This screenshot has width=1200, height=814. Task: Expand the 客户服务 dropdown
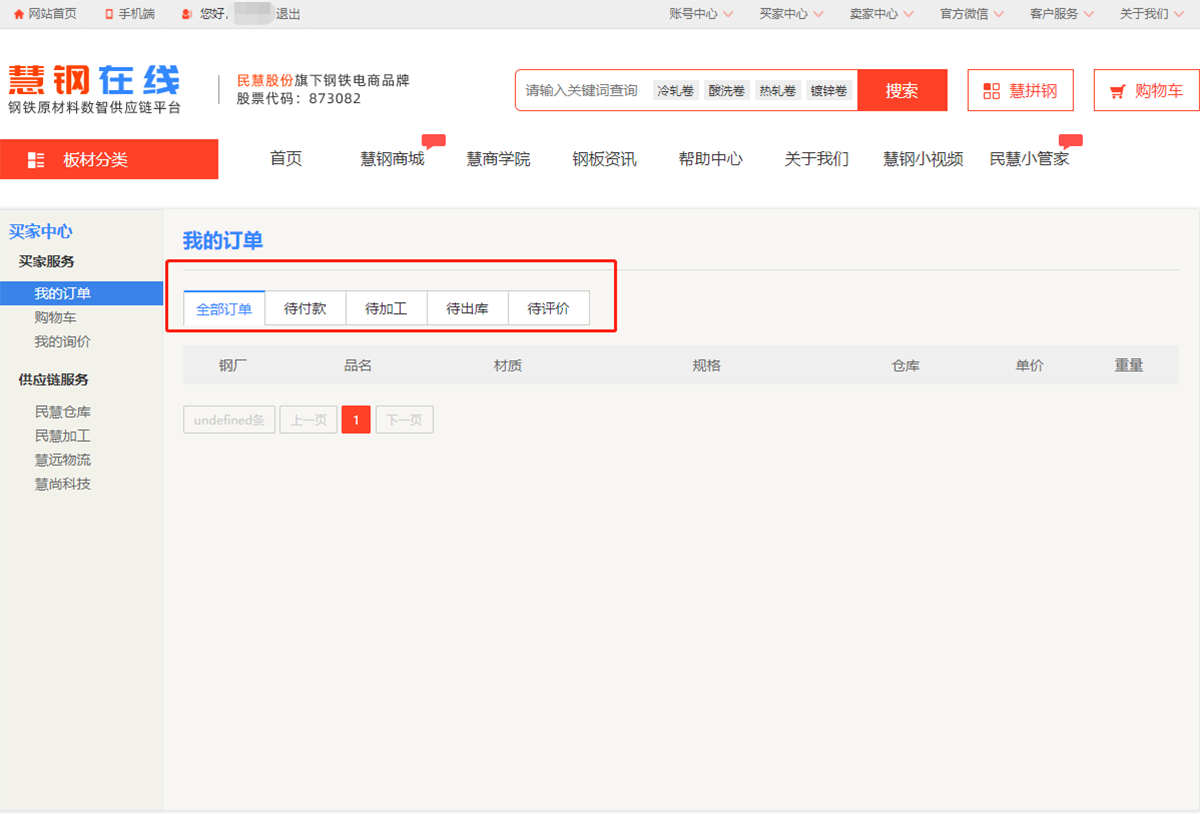[1061, 14]
